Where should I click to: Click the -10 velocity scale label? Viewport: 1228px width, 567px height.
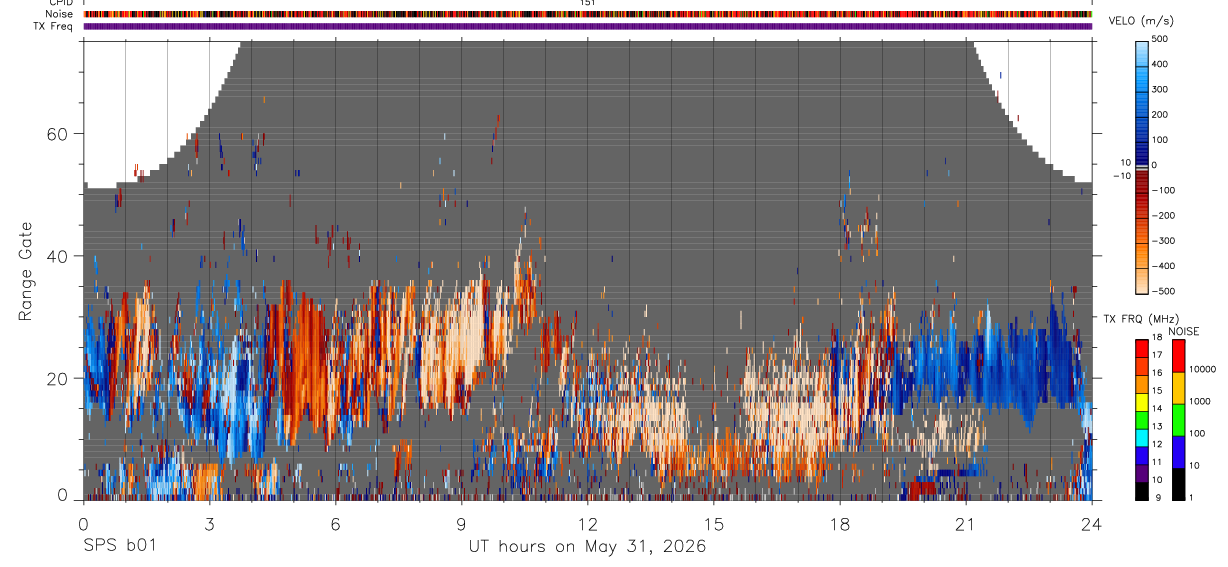[1121, 176]
